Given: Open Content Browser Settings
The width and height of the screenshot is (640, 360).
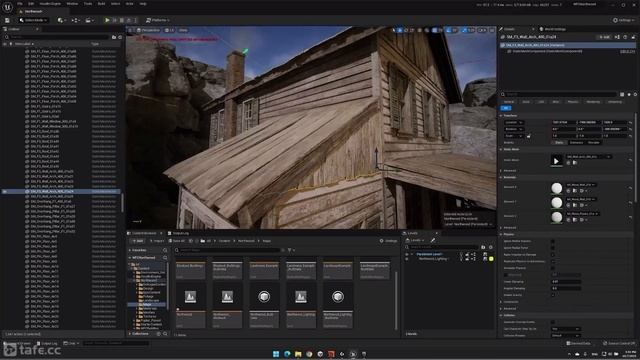Looking at the screenshot, I should click(389, 241).
